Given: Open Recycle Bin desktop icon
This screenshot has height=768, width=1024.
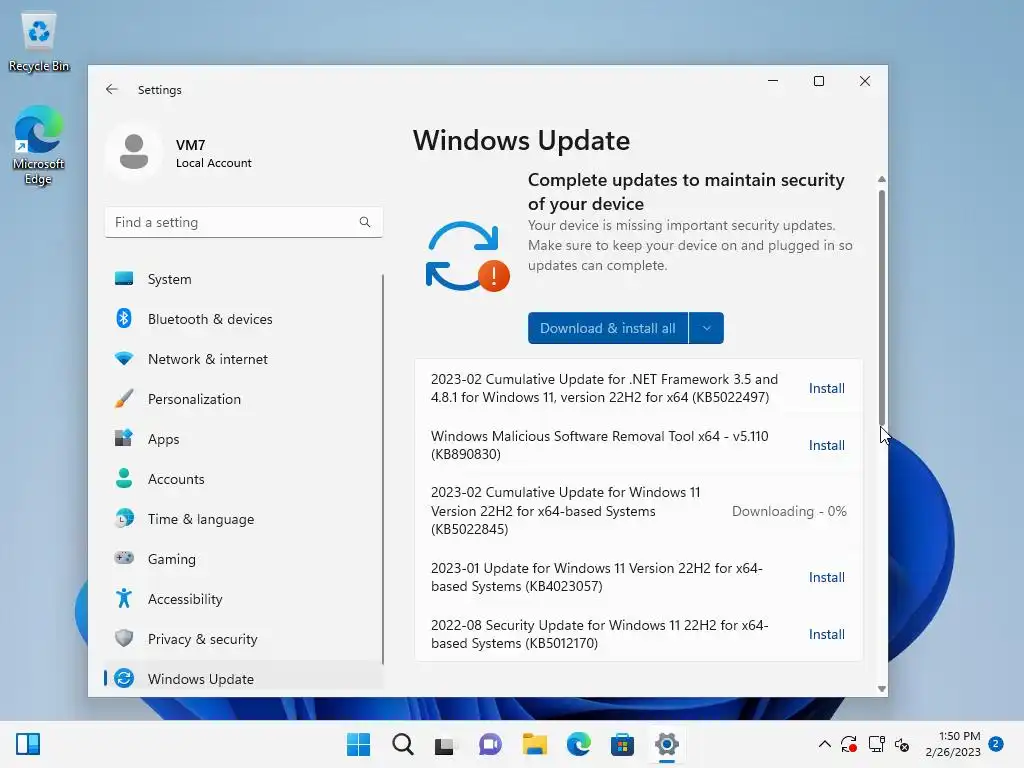Looking at the screenshot, I should click(x=39, y=42).
